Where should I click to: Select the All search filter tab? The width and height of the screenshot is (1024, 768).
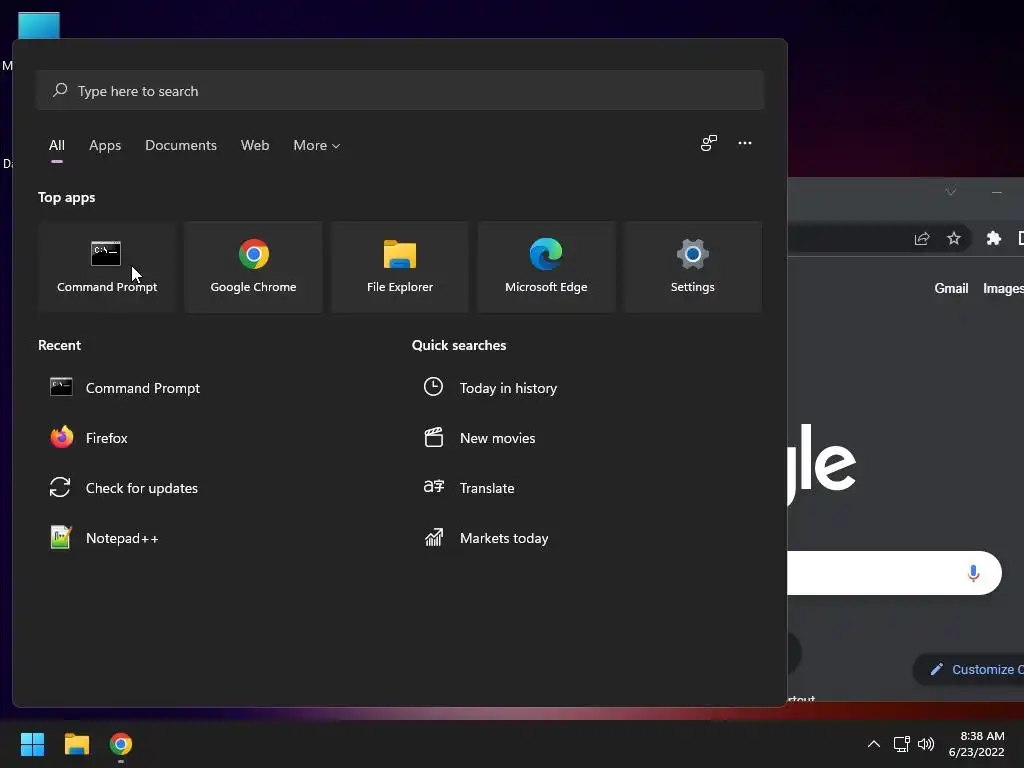(57, 146)
